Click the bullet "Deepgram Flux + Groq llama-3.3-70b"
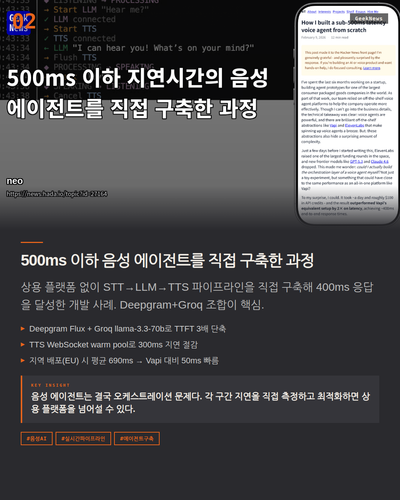Image resolution: width=400 pixels, height=500 pixels. 127,329
